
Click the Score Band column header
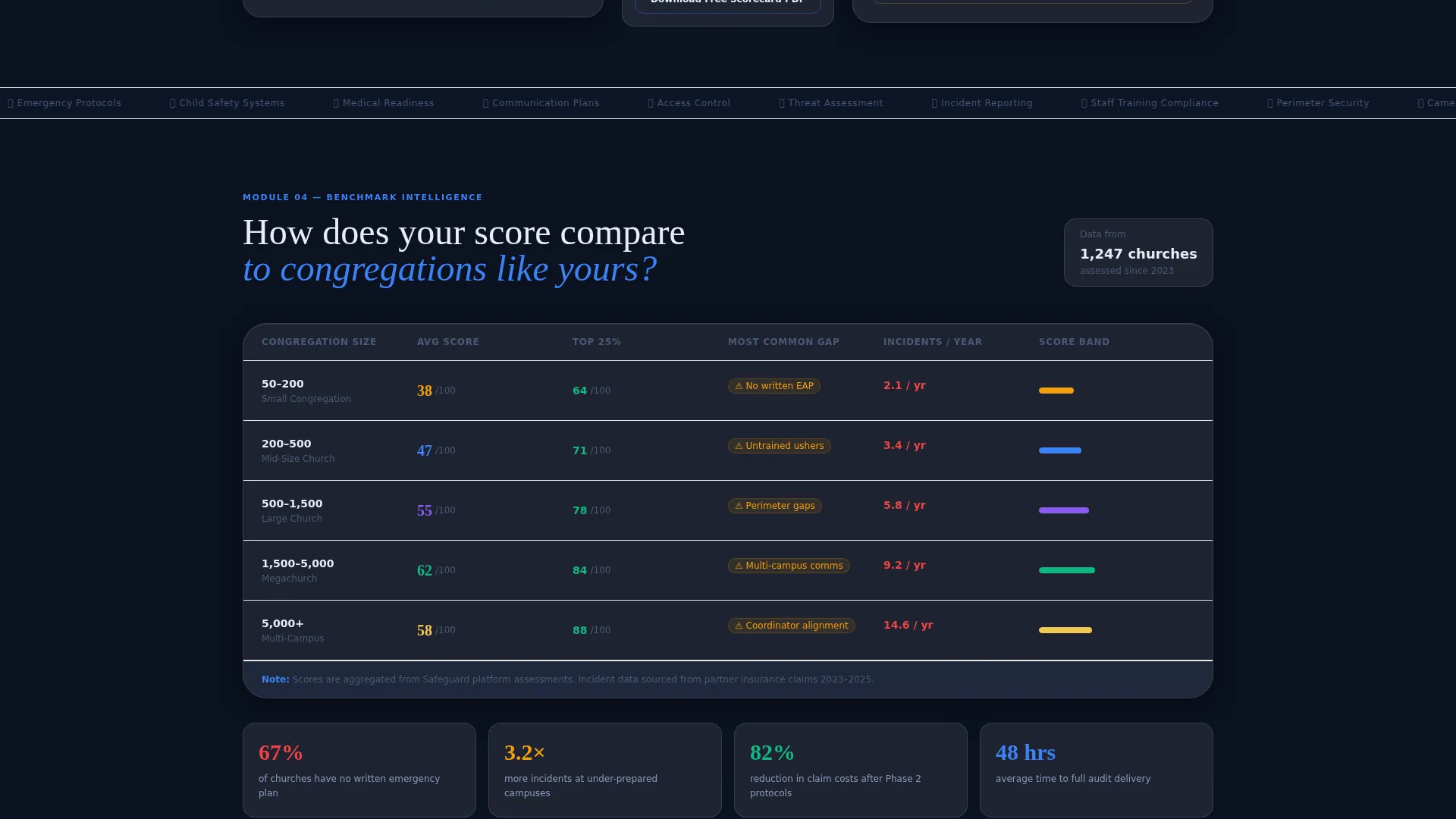click(1074, 342)
